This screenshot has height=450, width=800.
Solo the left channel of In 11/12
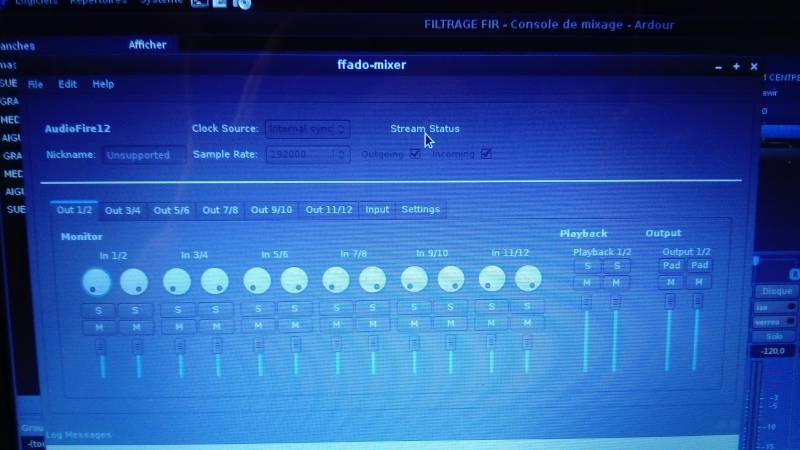pos(491,306)
